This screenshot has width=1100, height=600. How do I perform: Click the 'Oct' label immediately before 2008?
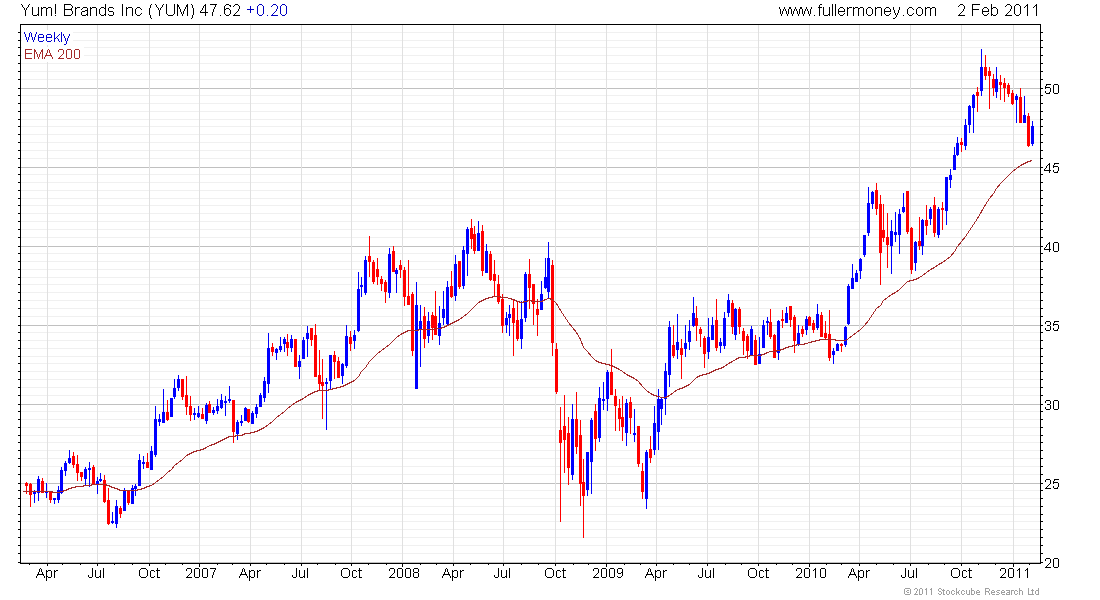coord(351,573)
